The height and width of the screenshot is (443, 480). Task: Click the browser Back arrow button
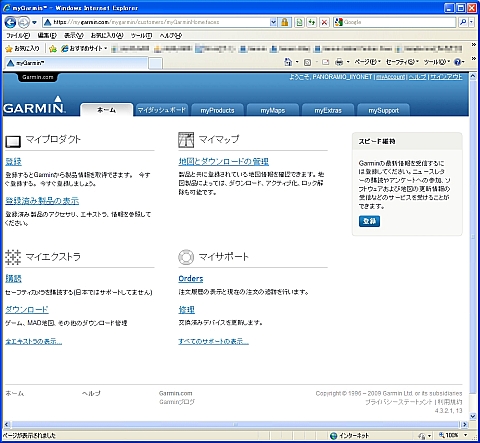(10, 22)
